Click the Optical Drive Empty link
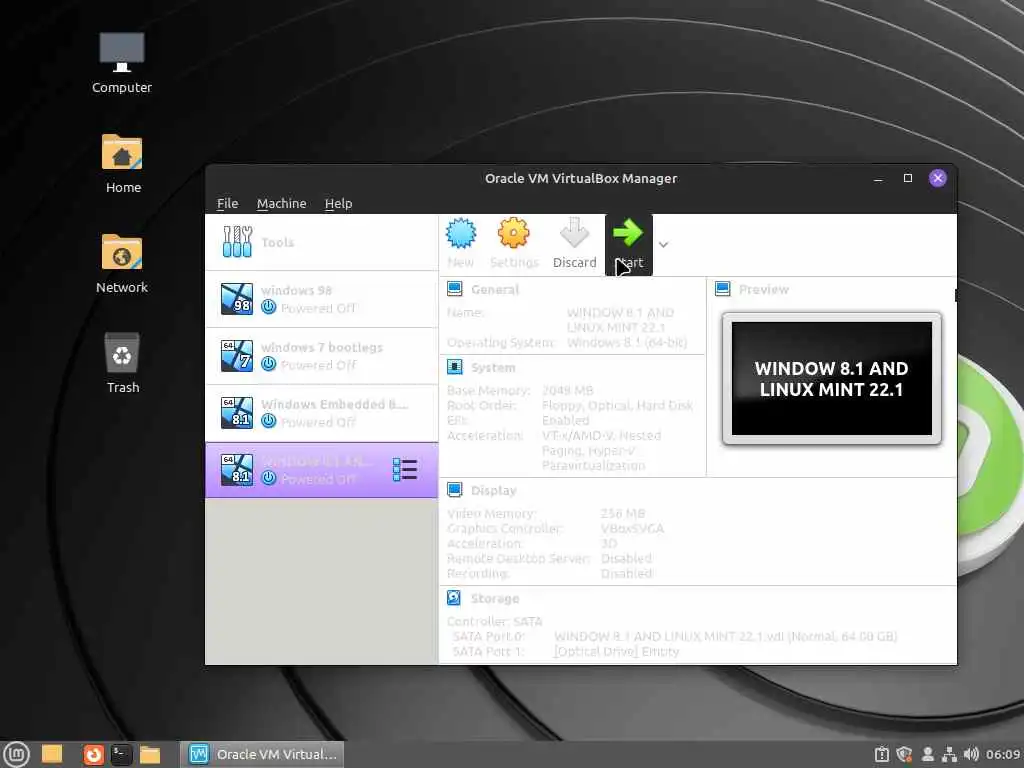The width and height of the screenshot is (1024, 768). pos(616,651)
